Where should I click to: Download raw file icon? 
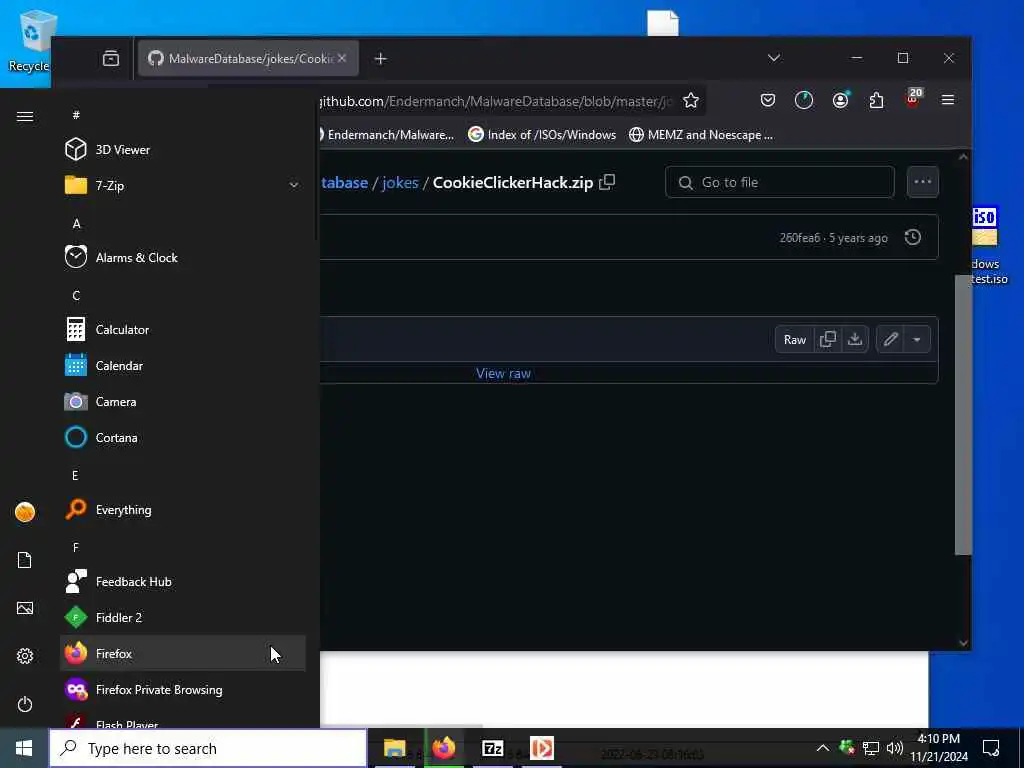click(855, 340)
